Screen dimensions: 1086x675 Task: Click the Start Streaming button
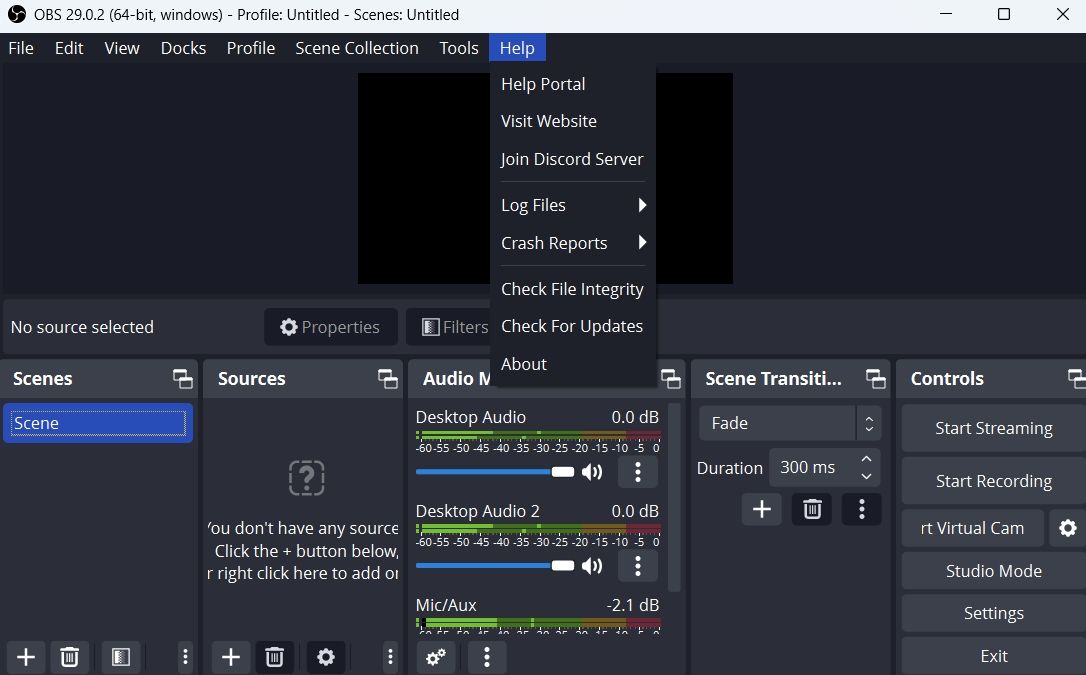993,428
